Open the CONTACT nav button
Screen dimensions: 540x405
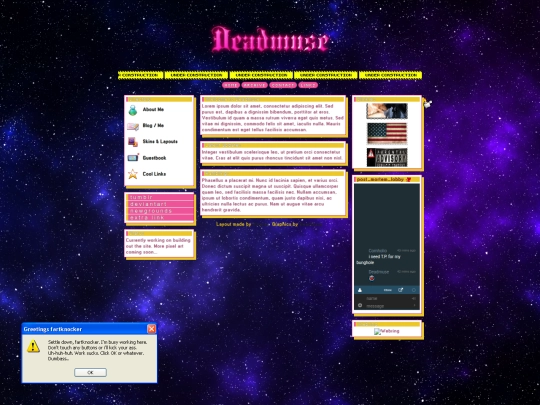(x=283, y=85)
